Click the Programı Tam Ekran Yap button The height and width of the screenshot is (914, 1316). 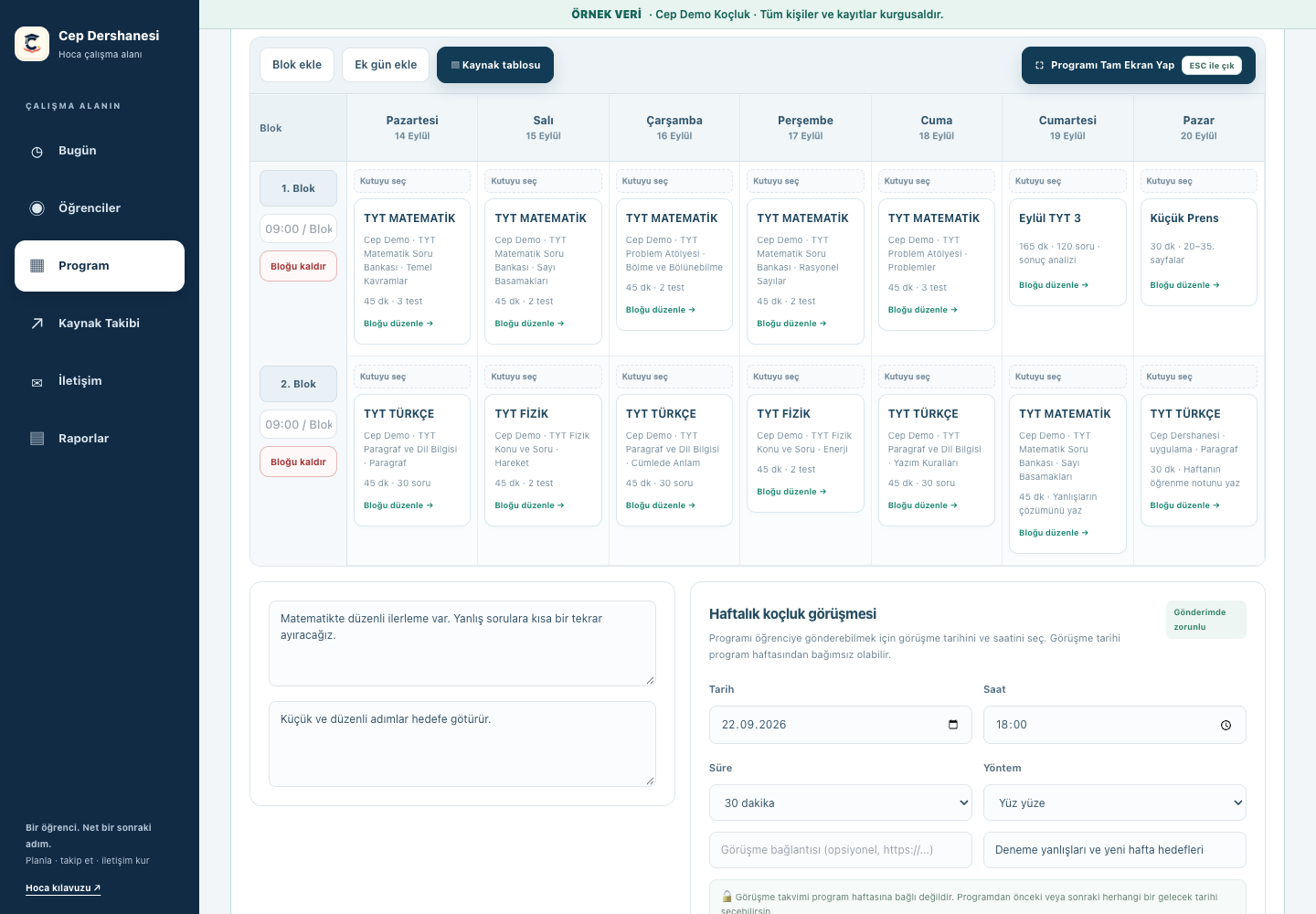[x=1139, y=66]
